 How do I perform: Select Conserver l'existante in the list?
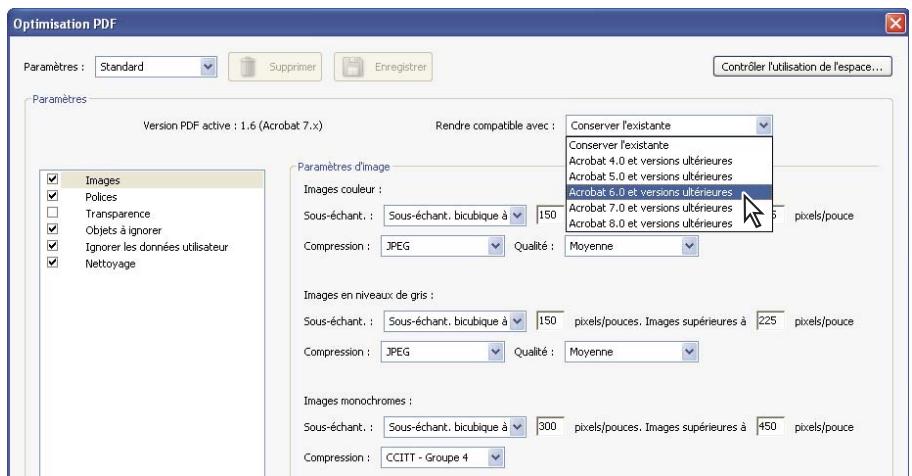[669, 145]
